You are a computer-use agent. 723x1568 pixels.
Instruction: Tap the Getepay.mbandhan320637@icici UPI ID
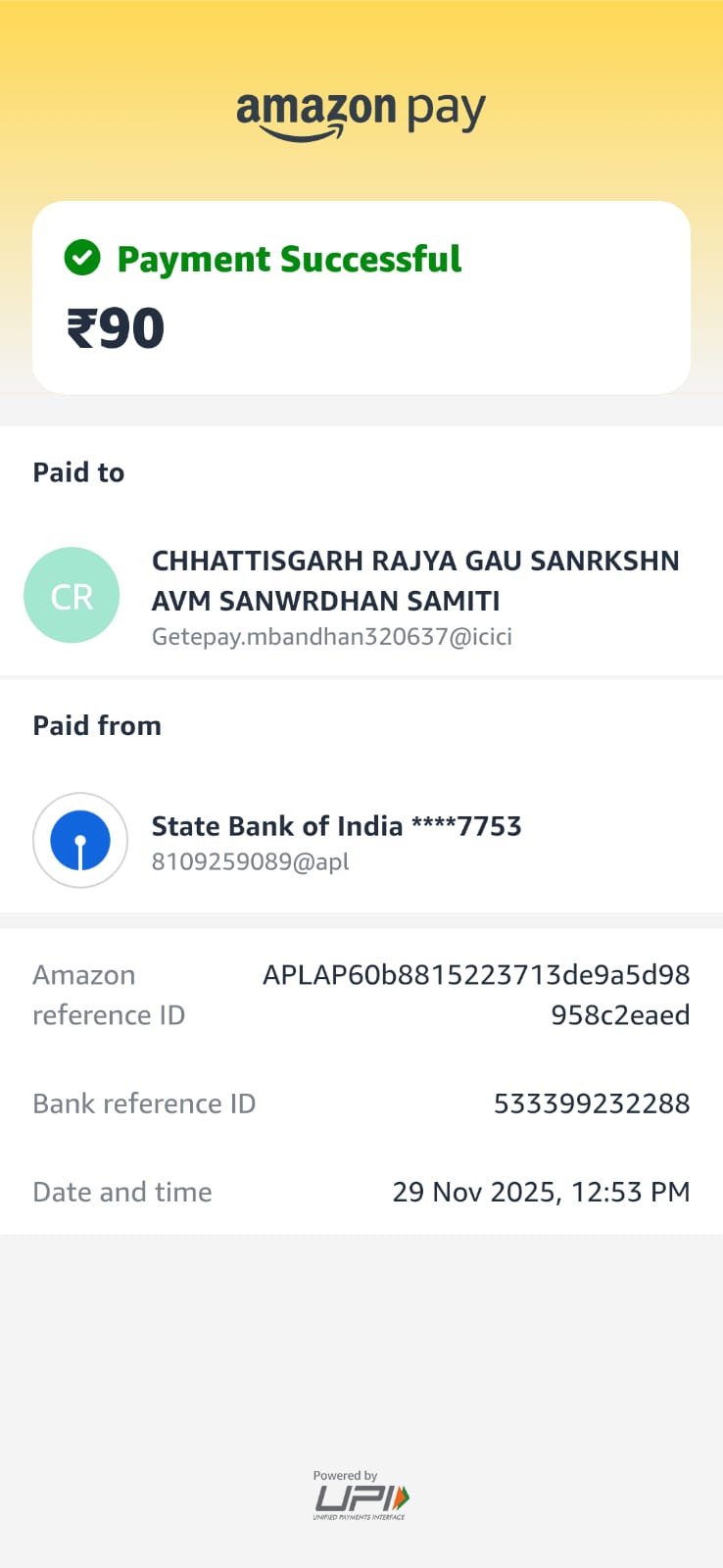point(331,637)
